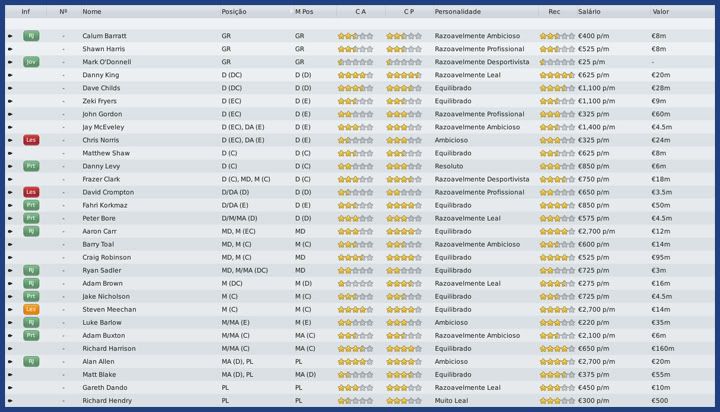Click the row arrow beside Richard Hendry
This screenshot has height=412, width=720.
10,400
